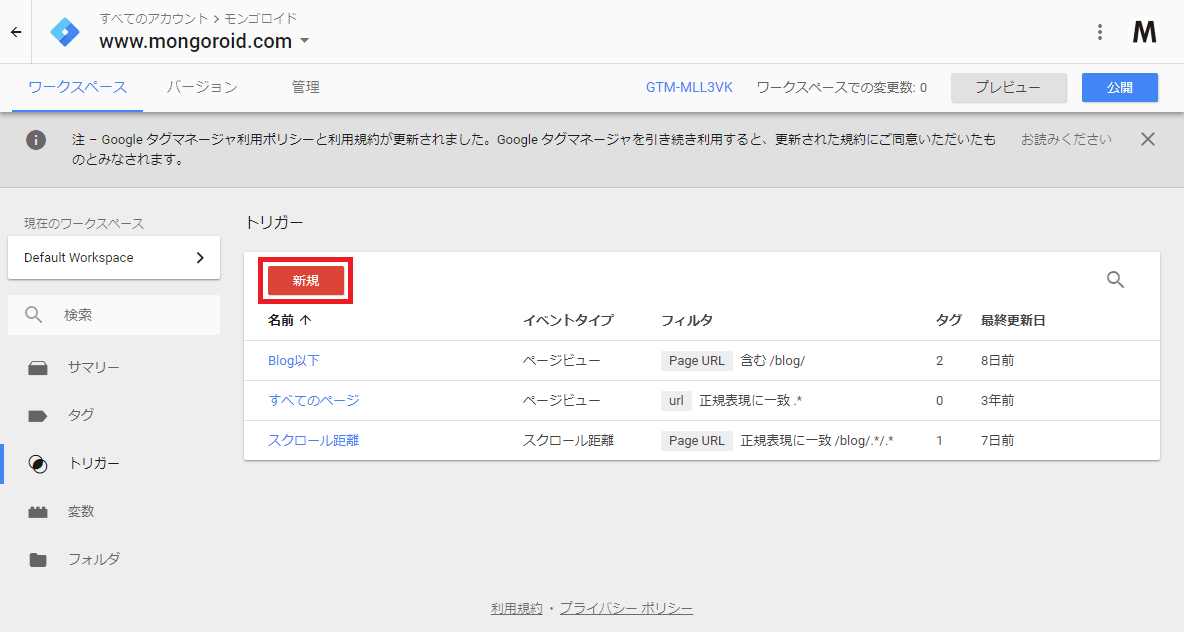The height and width of the screenshot is (632, 1184).
Task: Open the スクロール距離 trigger link
Action: tap(313, 441)
